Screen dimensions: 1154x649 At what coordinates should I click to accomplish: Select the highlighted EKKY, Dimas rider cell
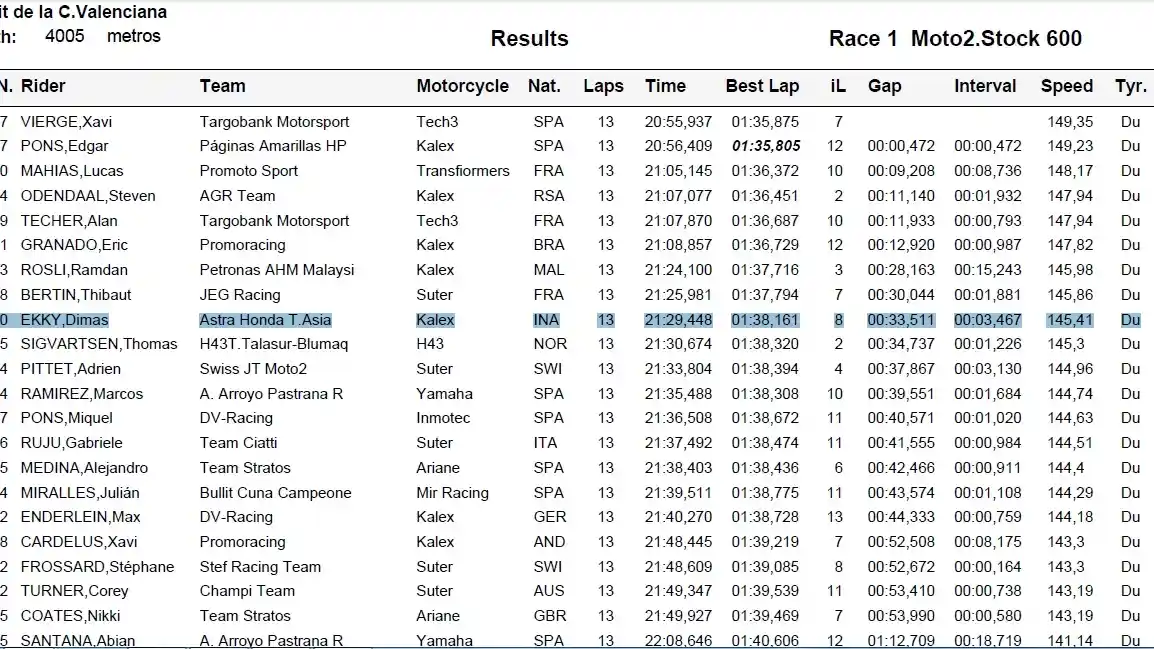click(64, 320)
